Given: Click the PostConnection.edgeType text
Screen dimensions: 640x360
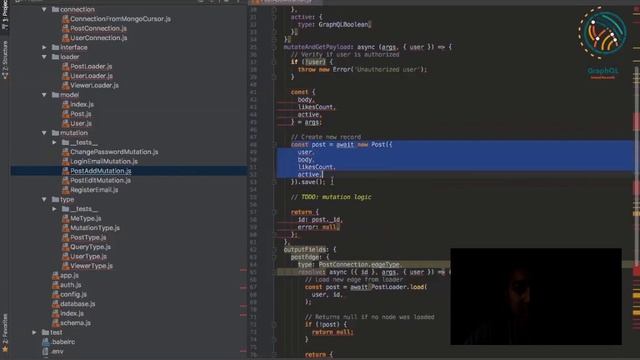Looking at the screenshot, I should [x=359, y=264].
